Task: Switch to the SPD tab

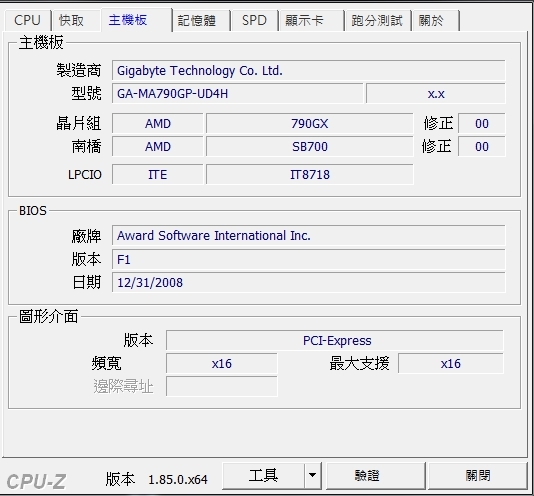Action: tap(254, 20)
